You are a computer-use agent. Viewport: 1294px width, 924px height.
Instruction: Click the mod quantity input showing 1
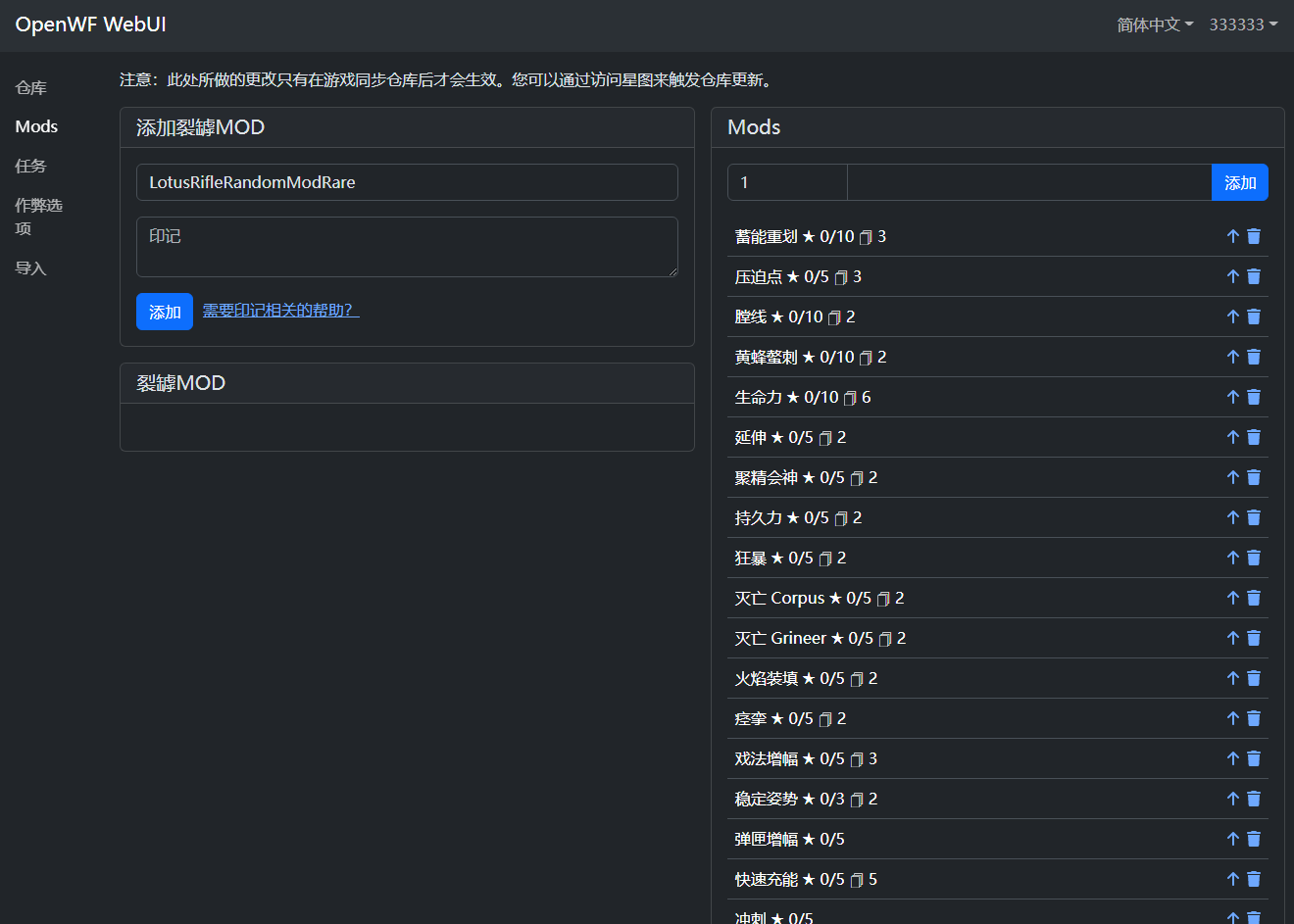[786, 182]
